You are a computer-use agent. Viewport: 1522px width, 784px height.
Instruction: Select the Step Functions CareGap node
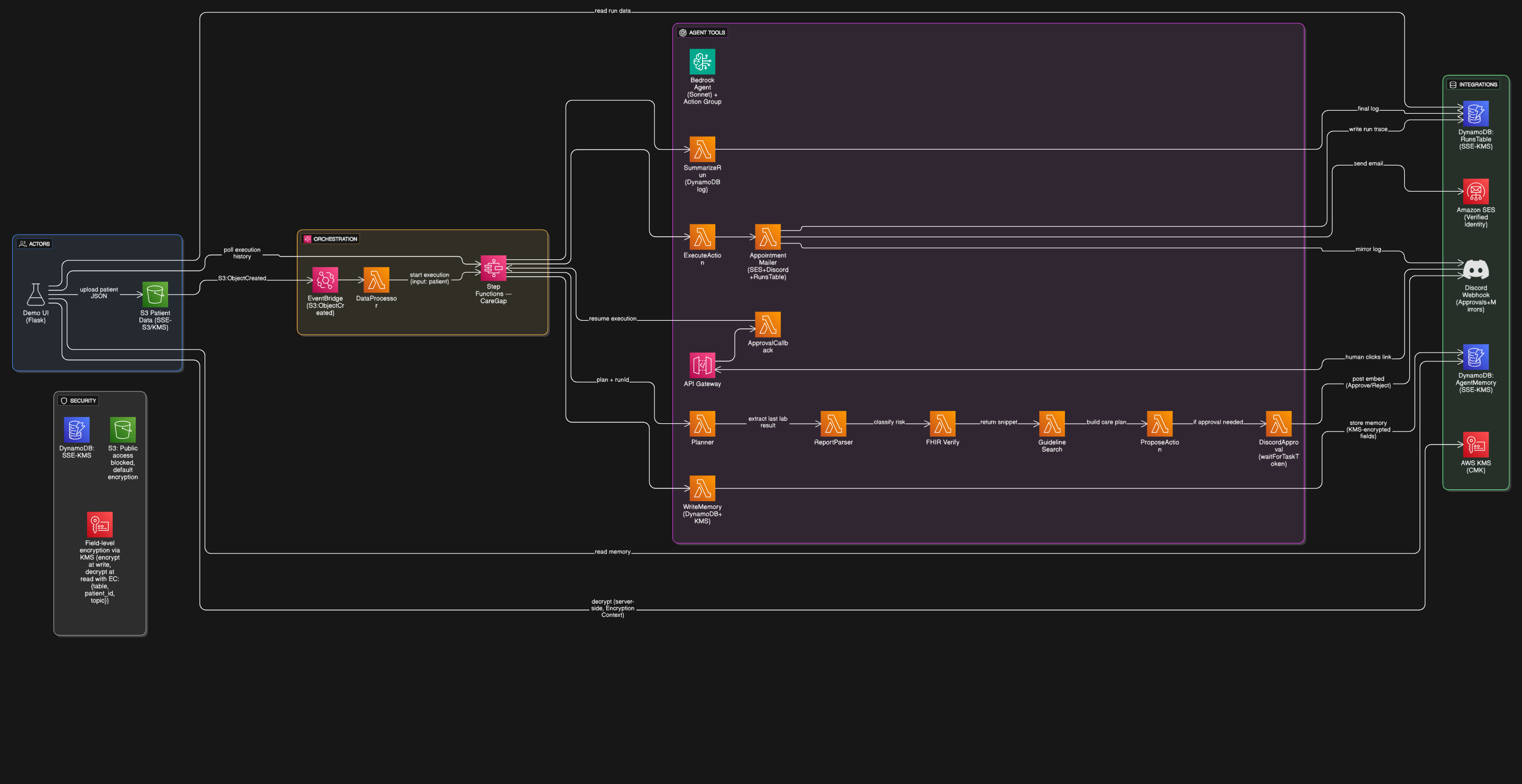[493, 268]
